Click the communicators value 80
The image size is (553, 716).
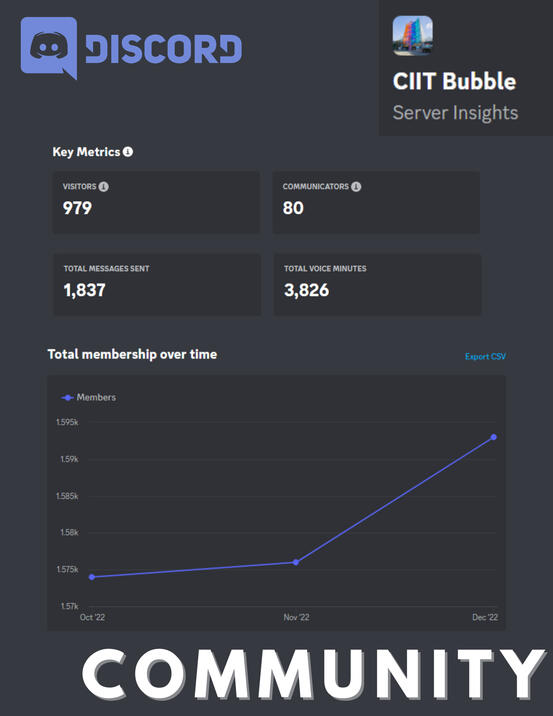(293, 208)
